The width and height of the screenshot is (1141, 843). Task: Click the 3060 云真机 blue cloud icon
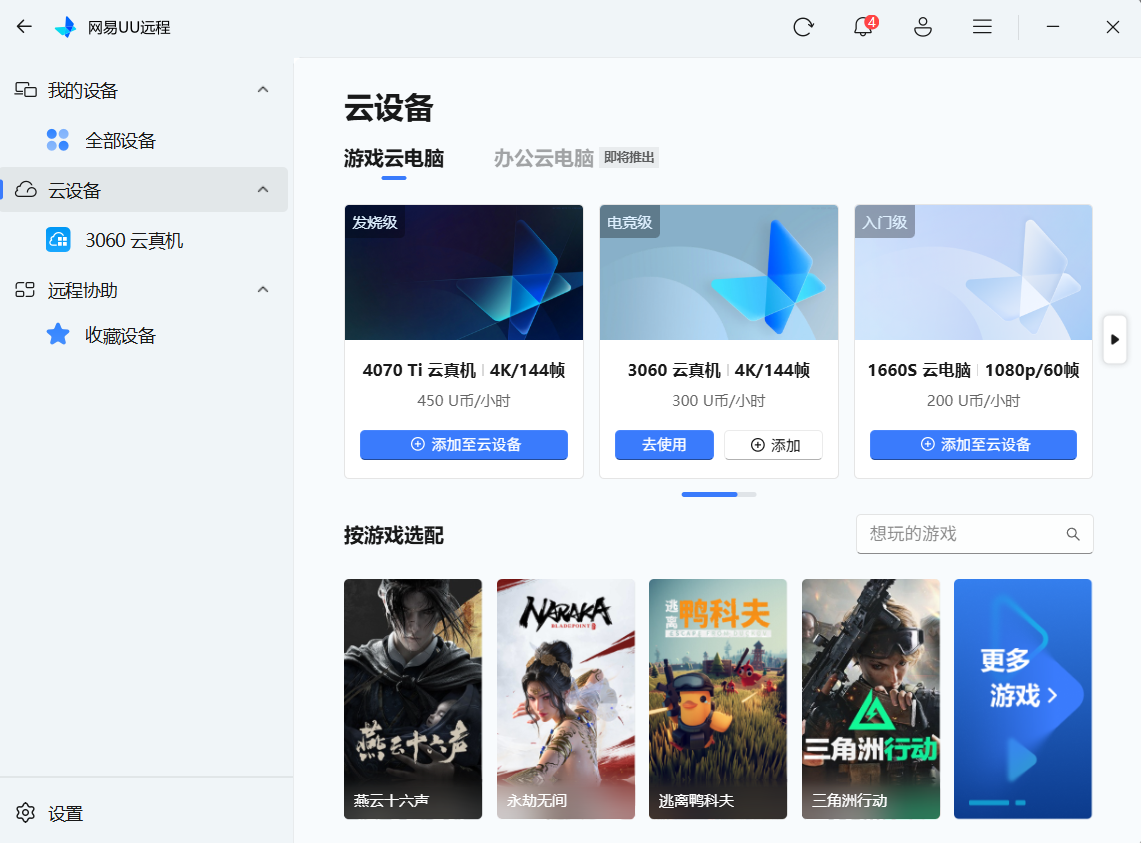click(58, 240)
